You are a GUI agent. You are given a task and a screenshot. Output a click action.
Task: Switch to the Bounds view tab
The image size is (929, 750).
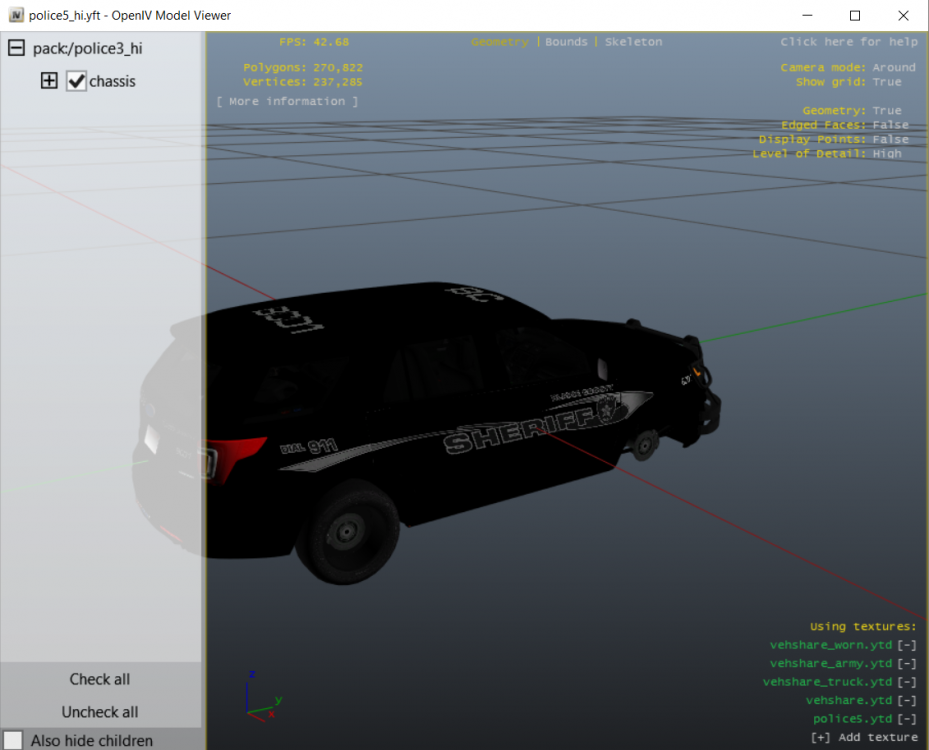point(566,42)
